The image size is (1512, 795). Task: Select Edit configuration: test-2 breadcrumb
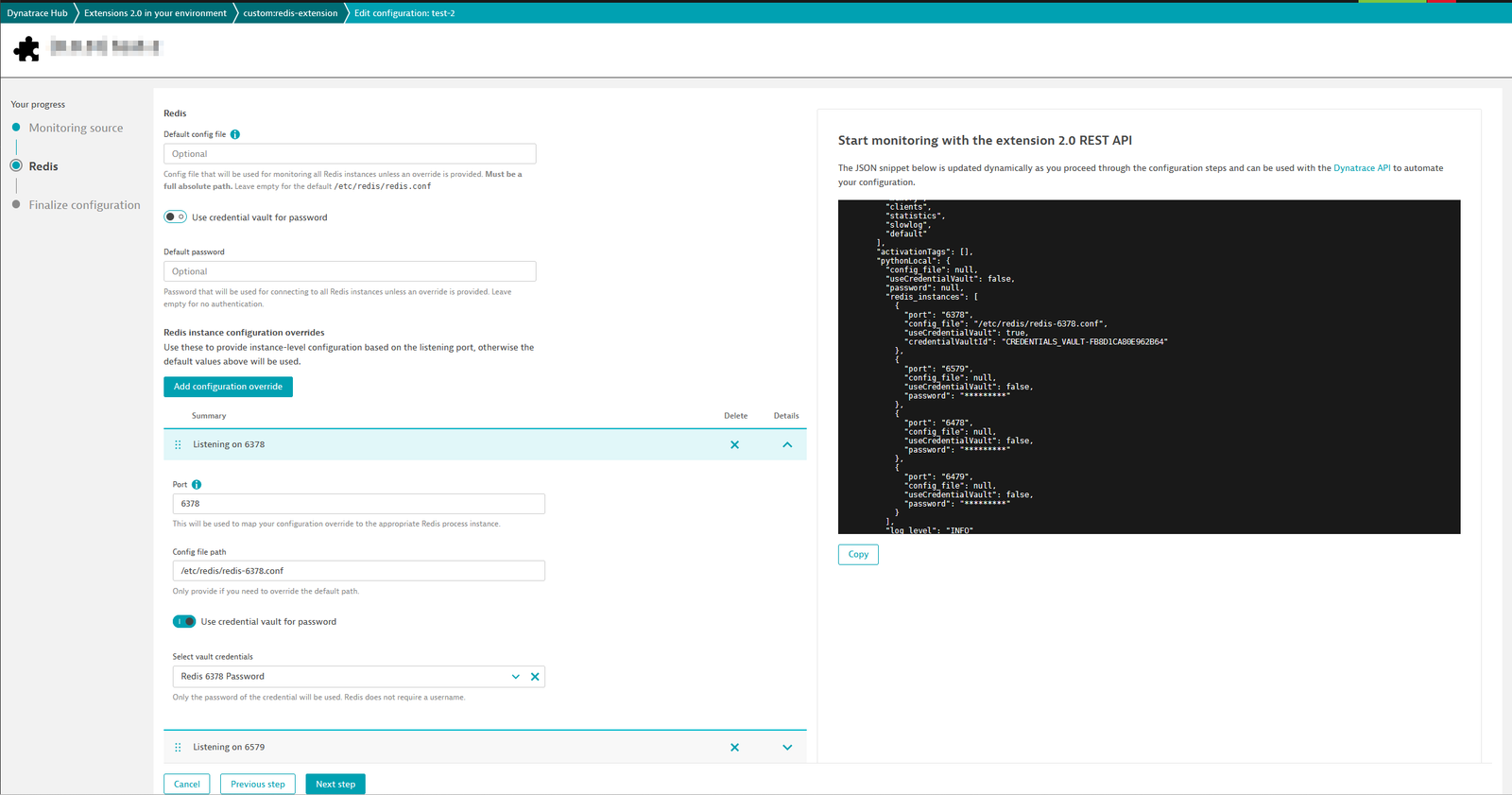tap(404, 13)
